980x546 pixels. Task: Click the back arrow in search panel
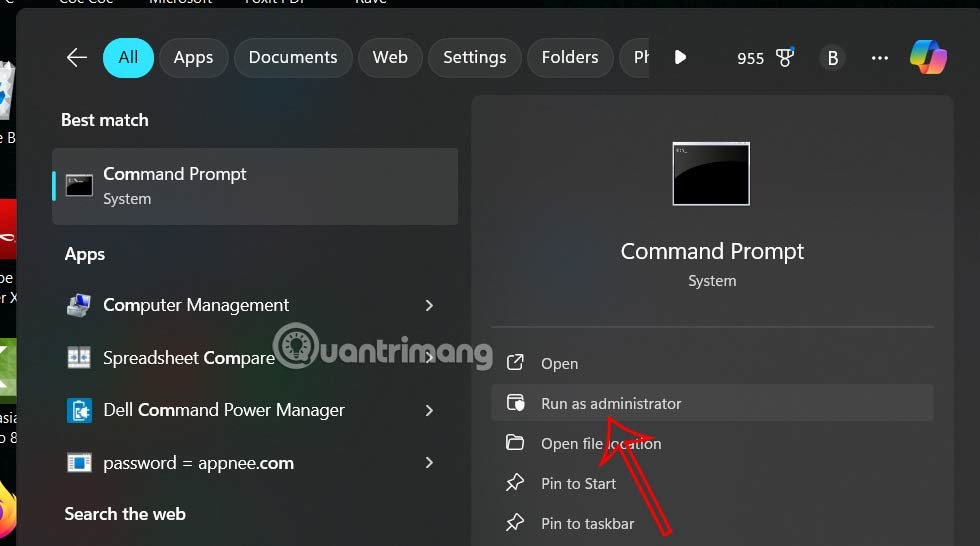tap(77, 58)
